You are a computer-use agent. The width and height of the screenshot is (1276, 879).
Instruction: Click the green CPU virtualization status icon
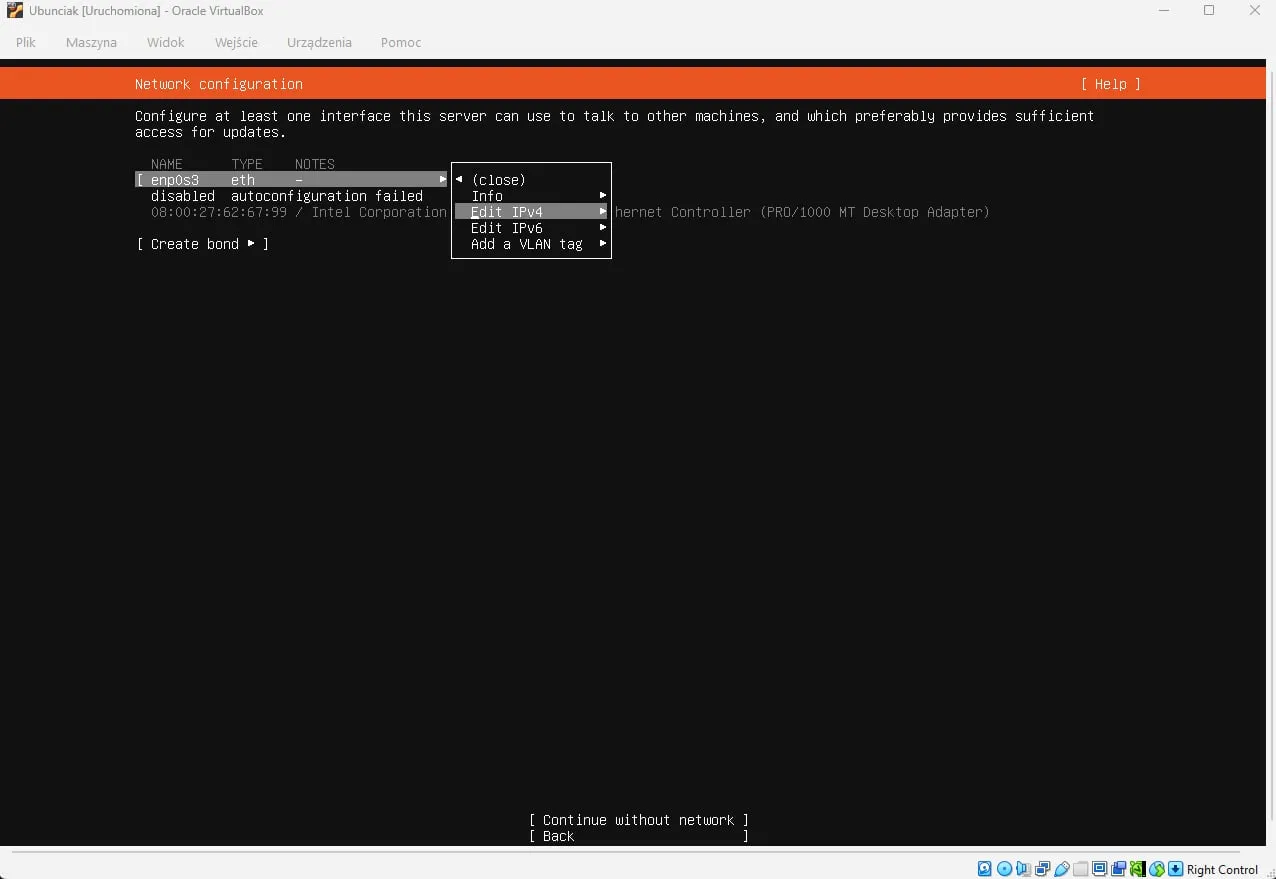[1137, 869]
